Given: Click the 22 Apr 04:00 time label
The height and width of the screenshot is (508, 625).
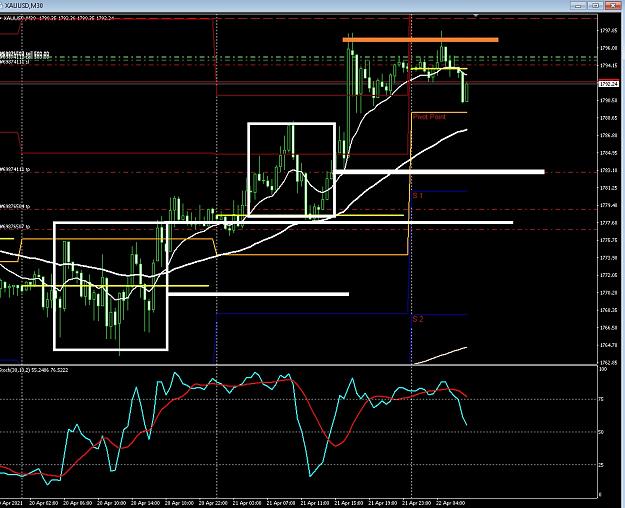Looking at the screenshot, I should tap(450, 503).
